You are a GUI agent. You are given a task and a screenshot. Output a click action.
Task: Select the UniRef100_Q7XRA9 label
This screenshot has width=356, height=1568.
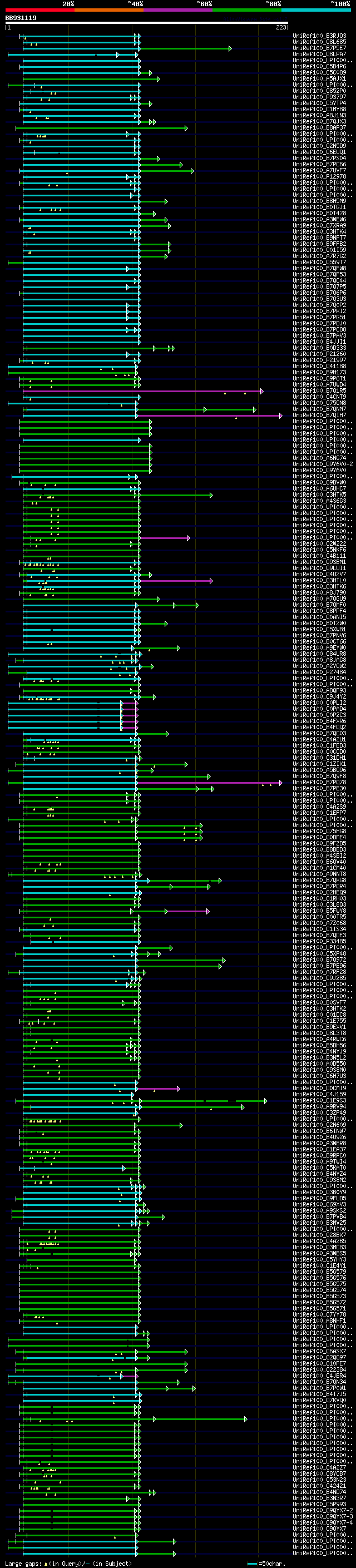click(x=319, y=225)
